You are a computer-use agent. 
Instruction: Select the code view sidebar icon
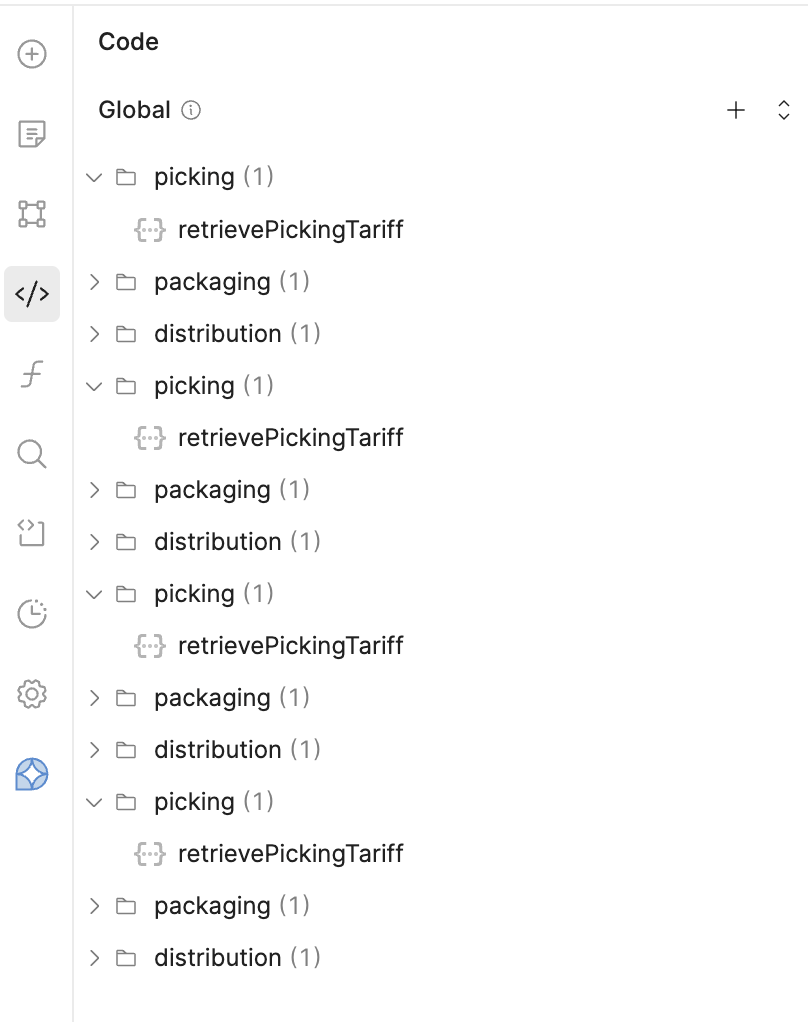click(32, 294)
